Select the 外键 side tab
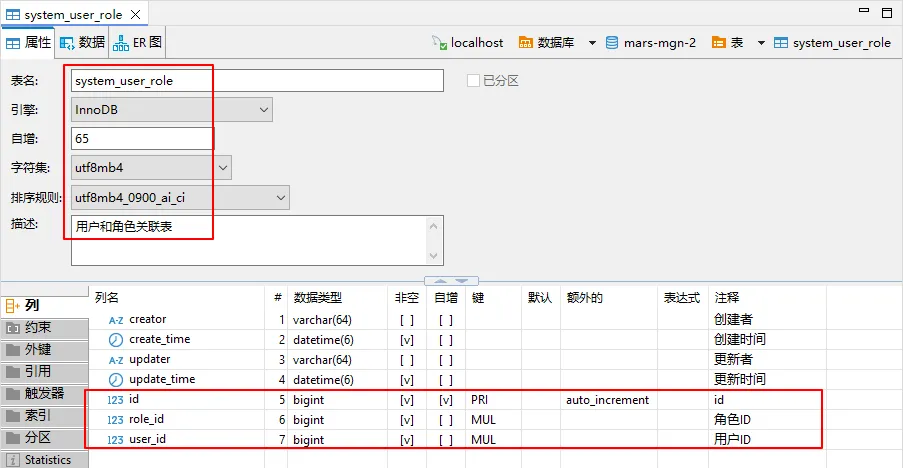 44,349
